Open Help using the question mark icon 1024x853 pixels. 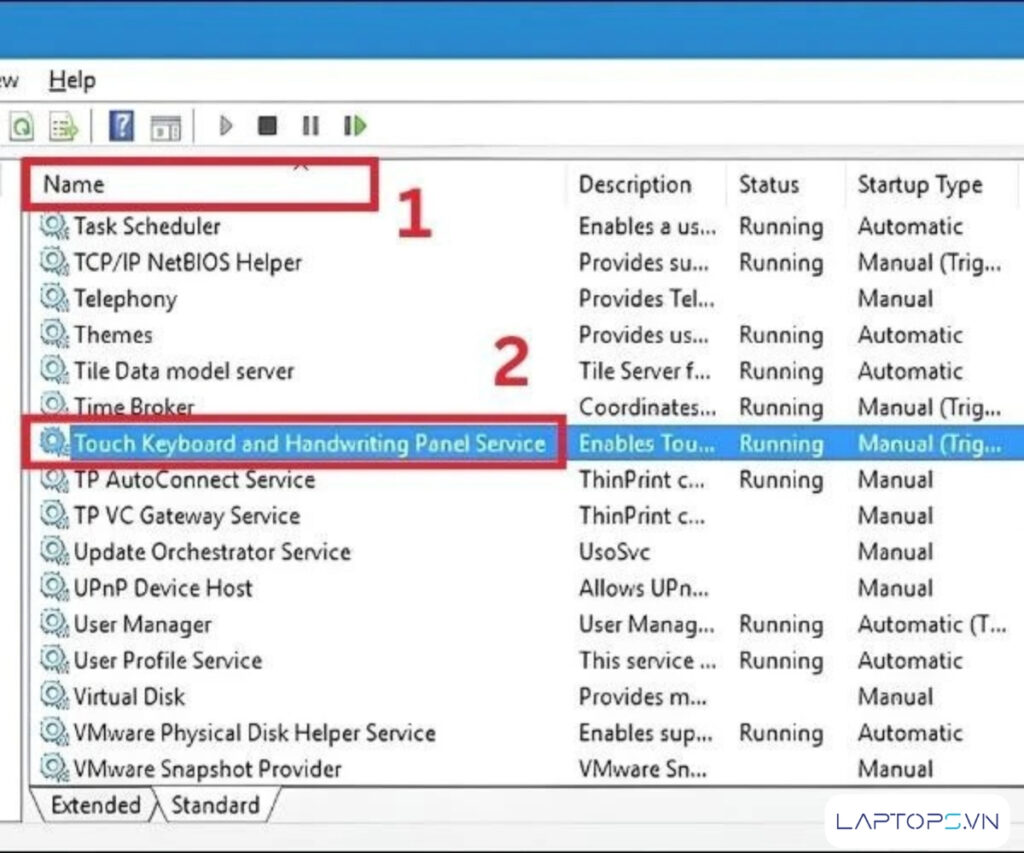[x=120, y=125]
